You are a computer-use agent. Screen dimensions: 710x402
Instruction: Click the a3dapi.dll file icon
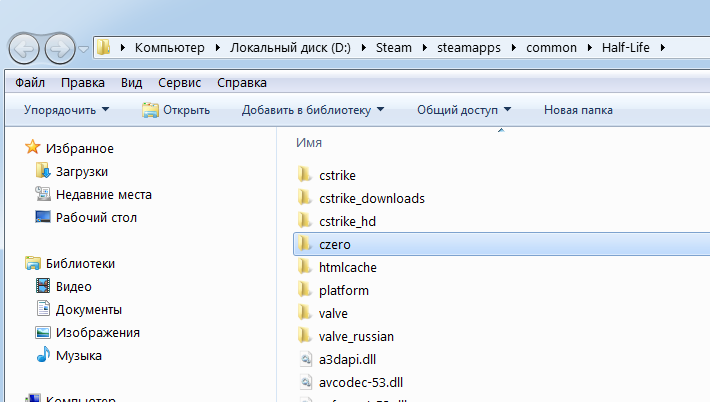click(x=306, y=359)
